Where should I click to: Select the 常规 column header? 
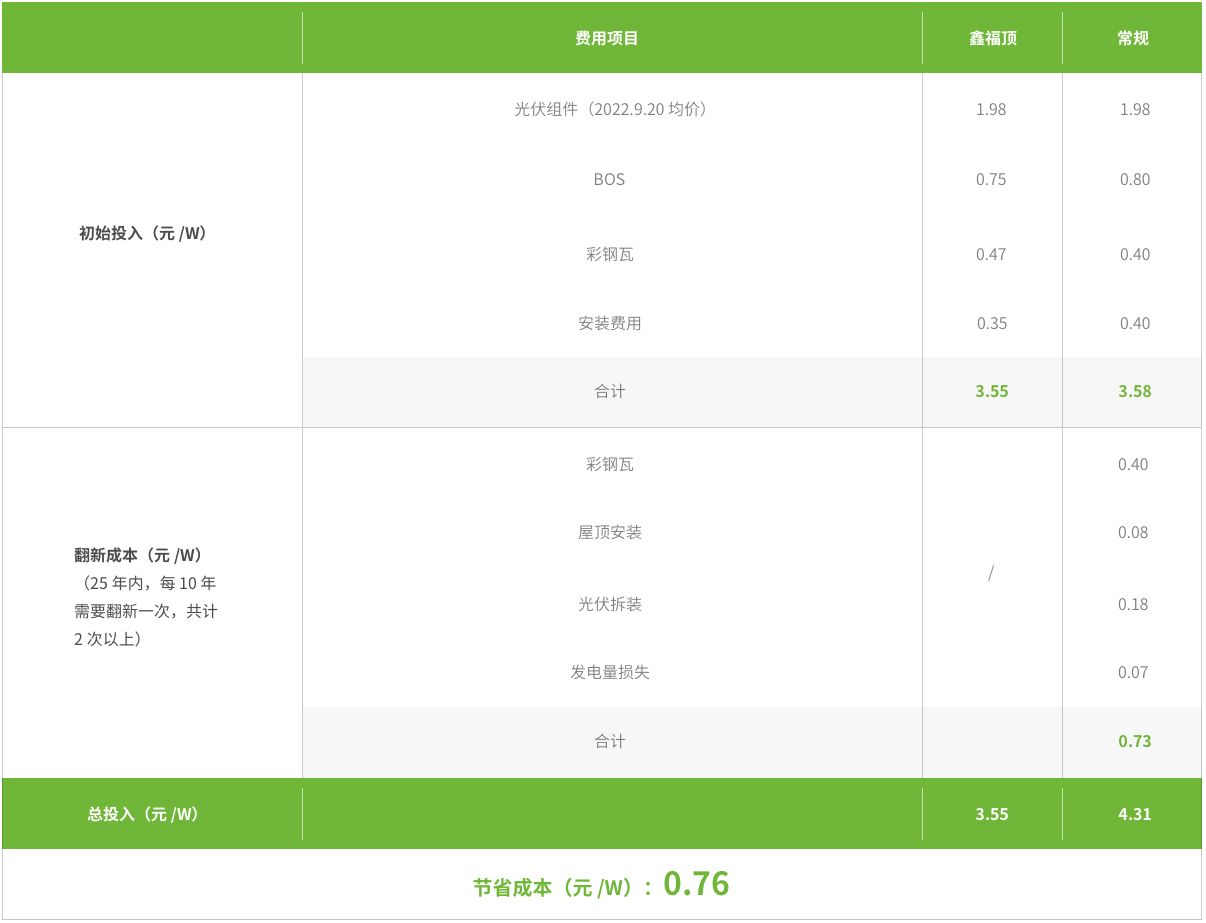point(1133,38)
